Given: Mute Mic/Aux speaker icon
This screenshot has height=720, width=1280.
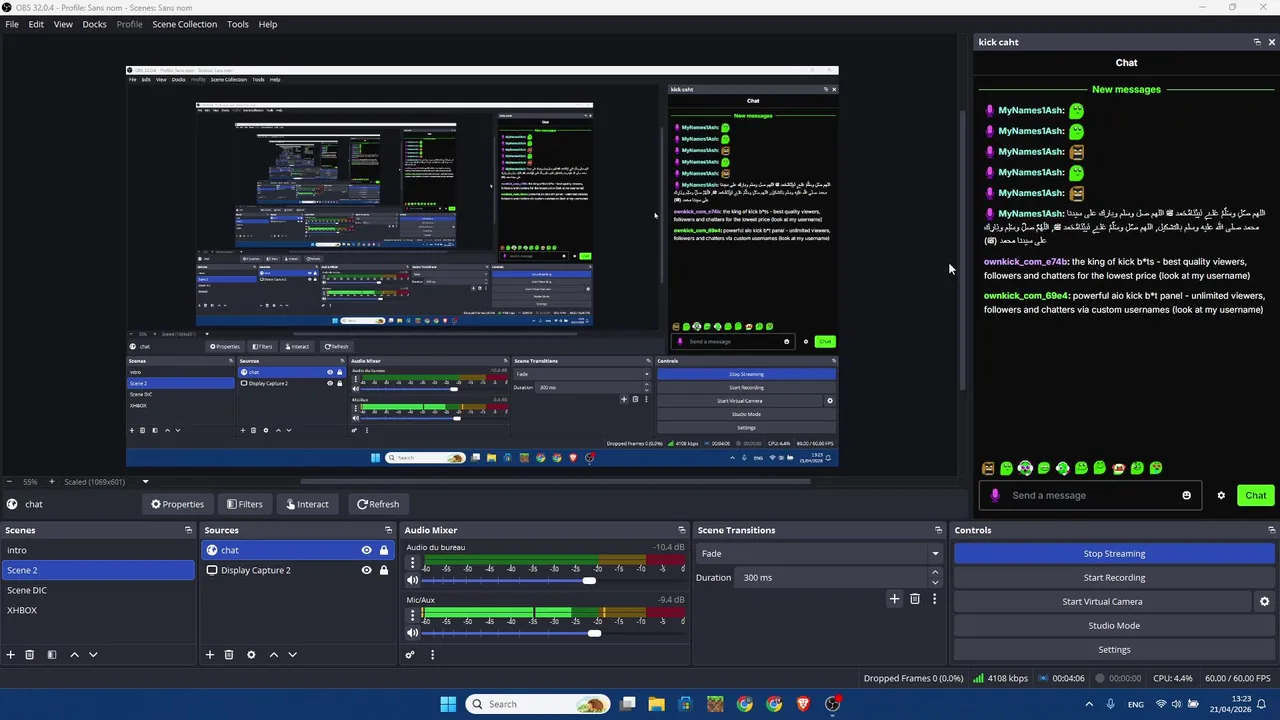Looking at the screenshot, I should coord(412,632).
